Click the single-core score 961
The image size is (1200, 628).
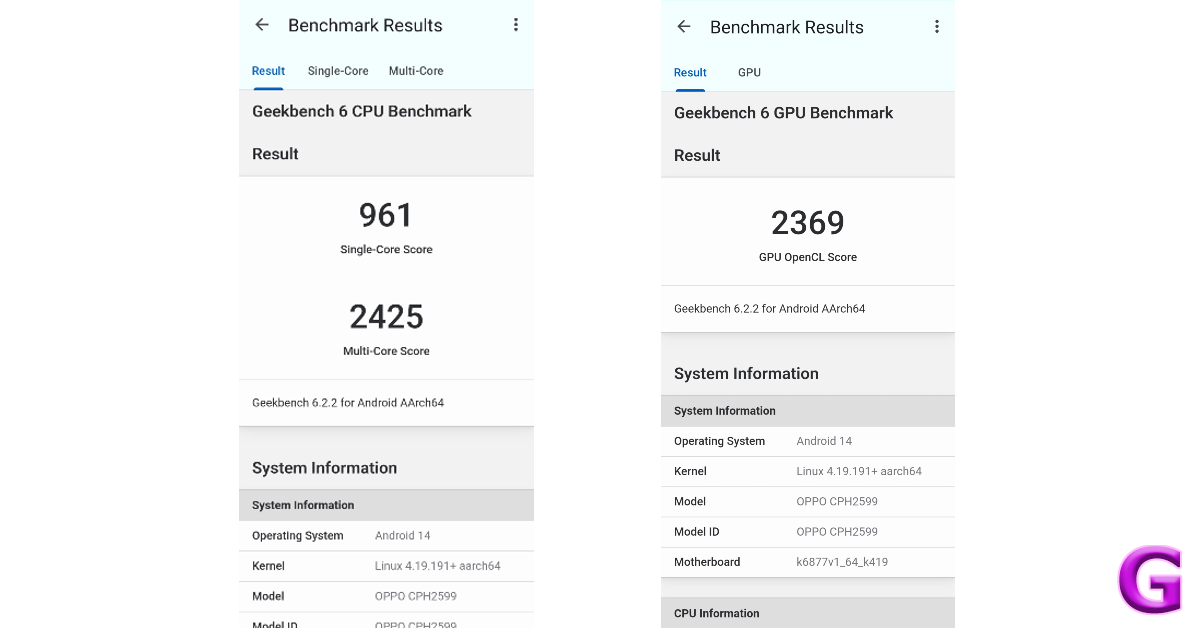click(x=386, y=215)
